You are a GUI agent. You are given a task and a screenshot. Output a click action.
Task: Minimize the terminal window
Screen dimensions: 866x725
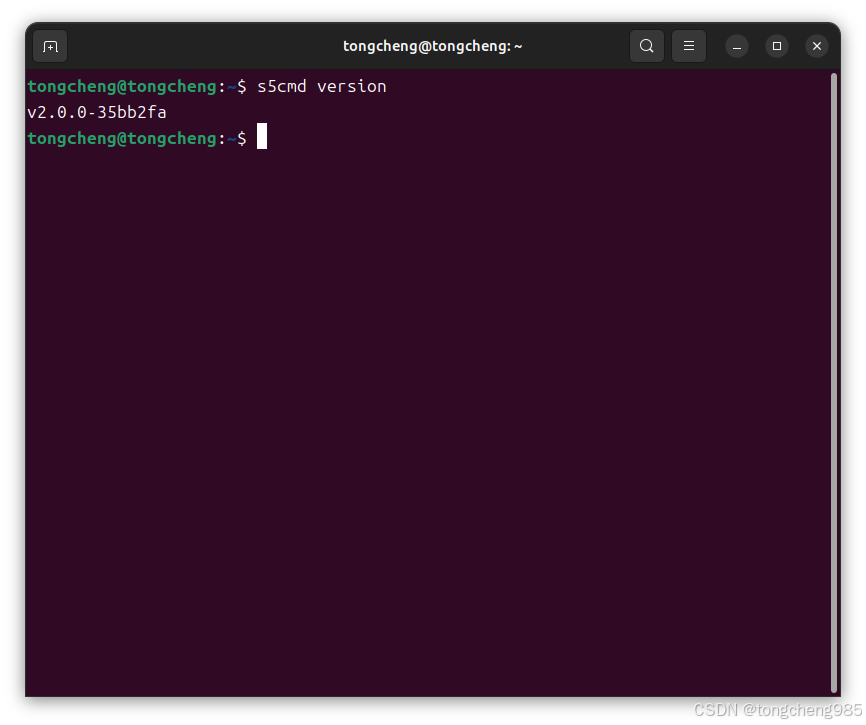click(x=737, y=46)
